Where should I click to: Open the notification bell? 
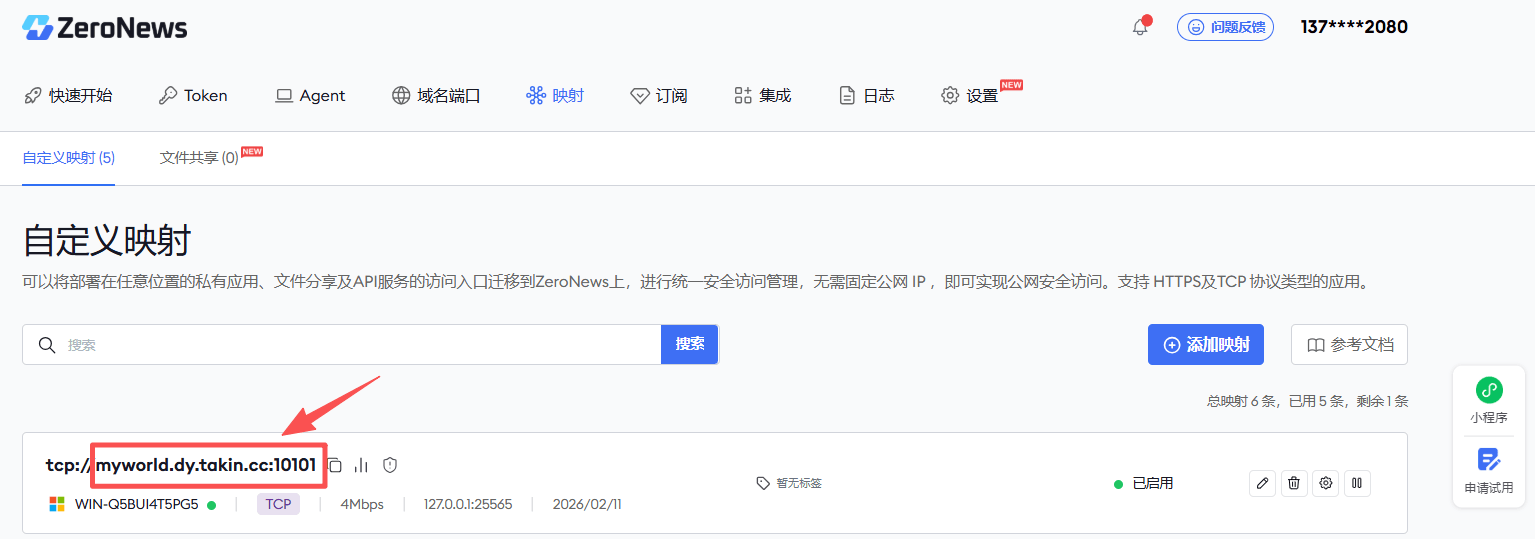pyautogui.click(x=1140, y=27)
